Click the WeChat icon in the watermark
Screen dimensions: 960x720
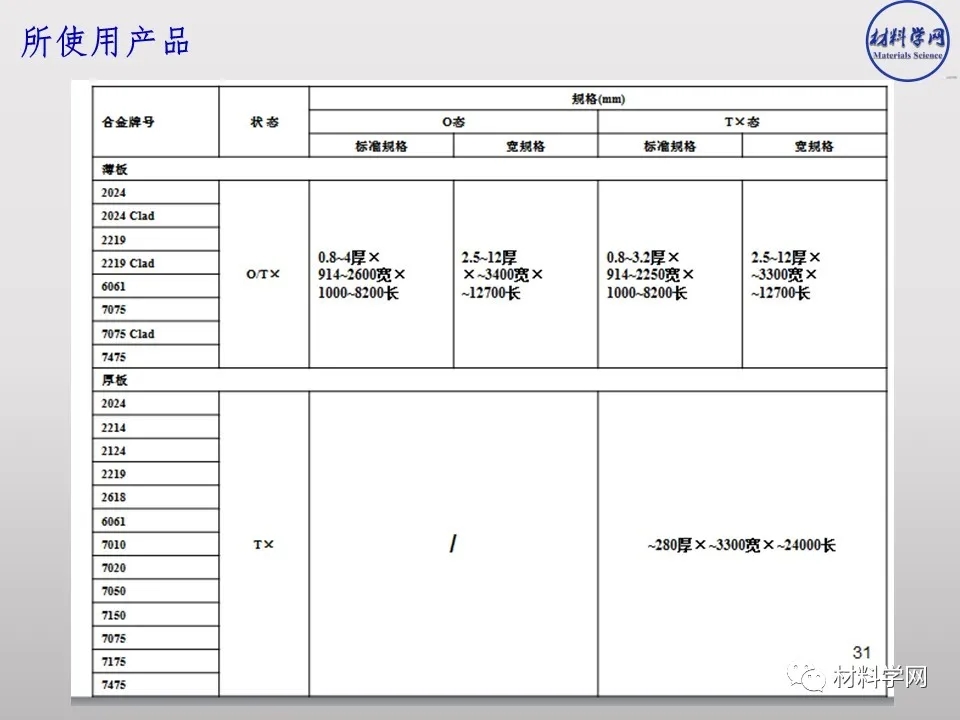pos(809,678)
